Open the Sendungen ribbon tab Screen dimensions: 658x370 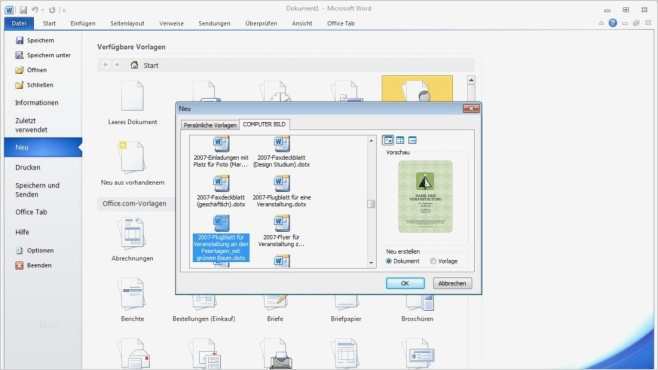214,23
